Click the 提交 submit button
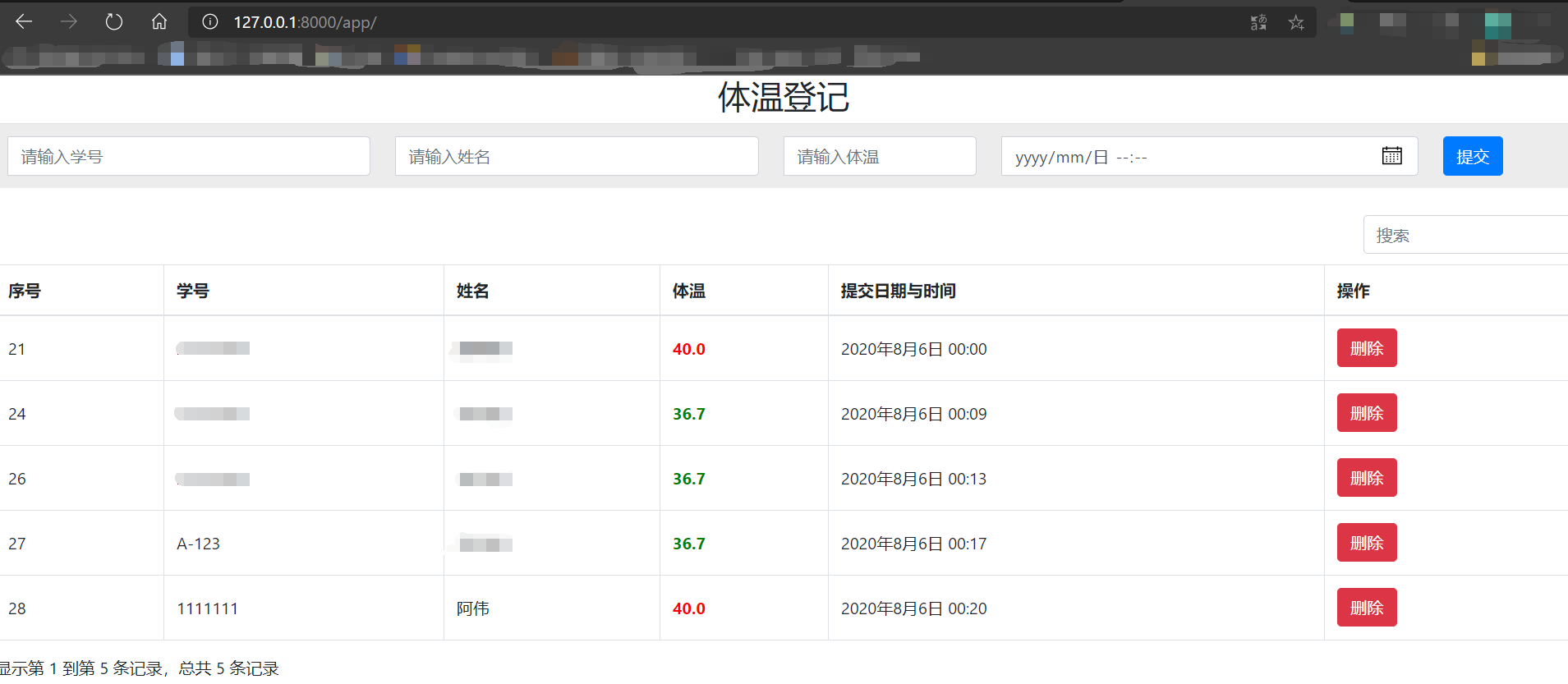1568x684 pixels. [1473, 156]
